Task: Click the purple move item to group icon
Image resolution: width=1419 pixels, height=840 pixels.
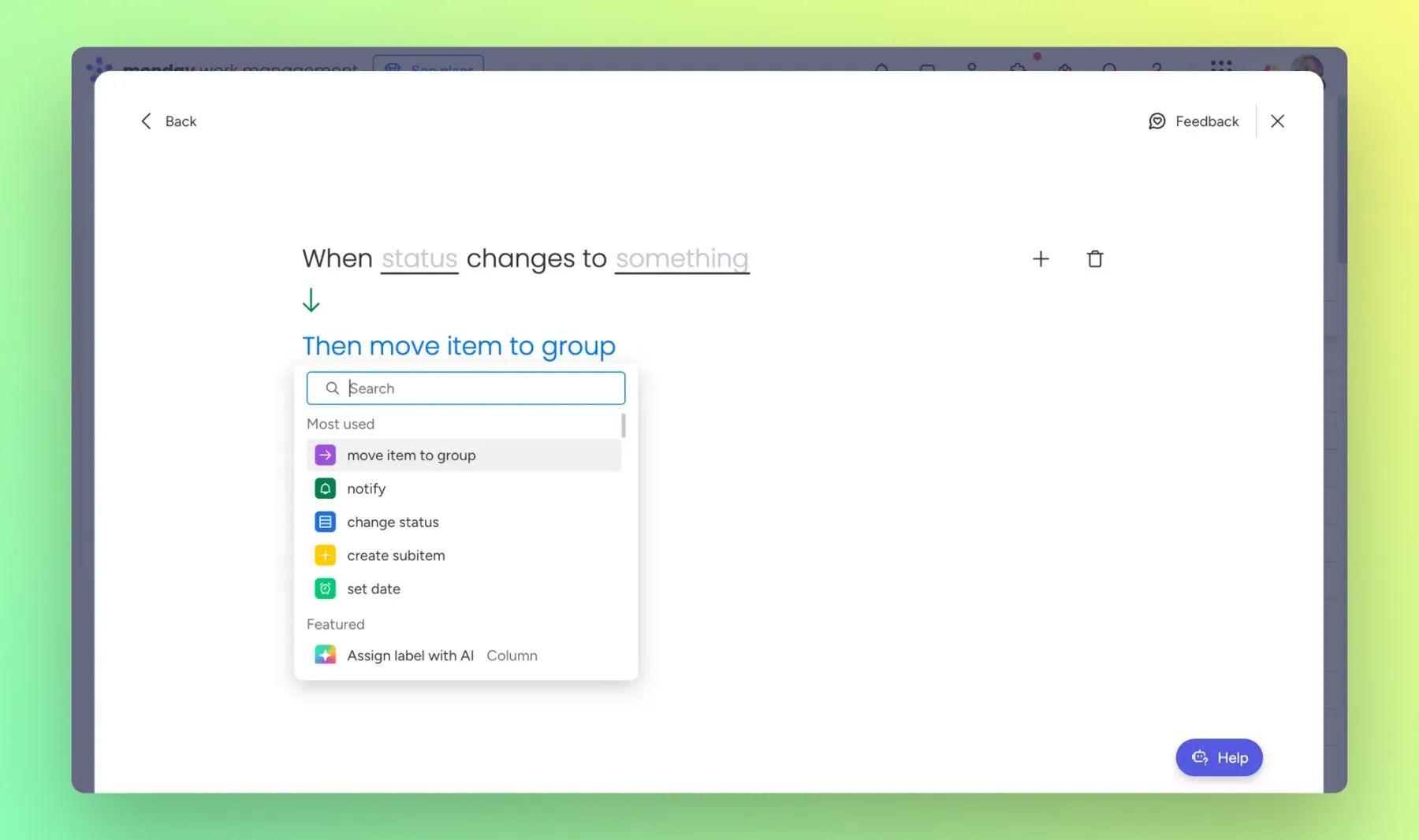Action: point(325,455)
